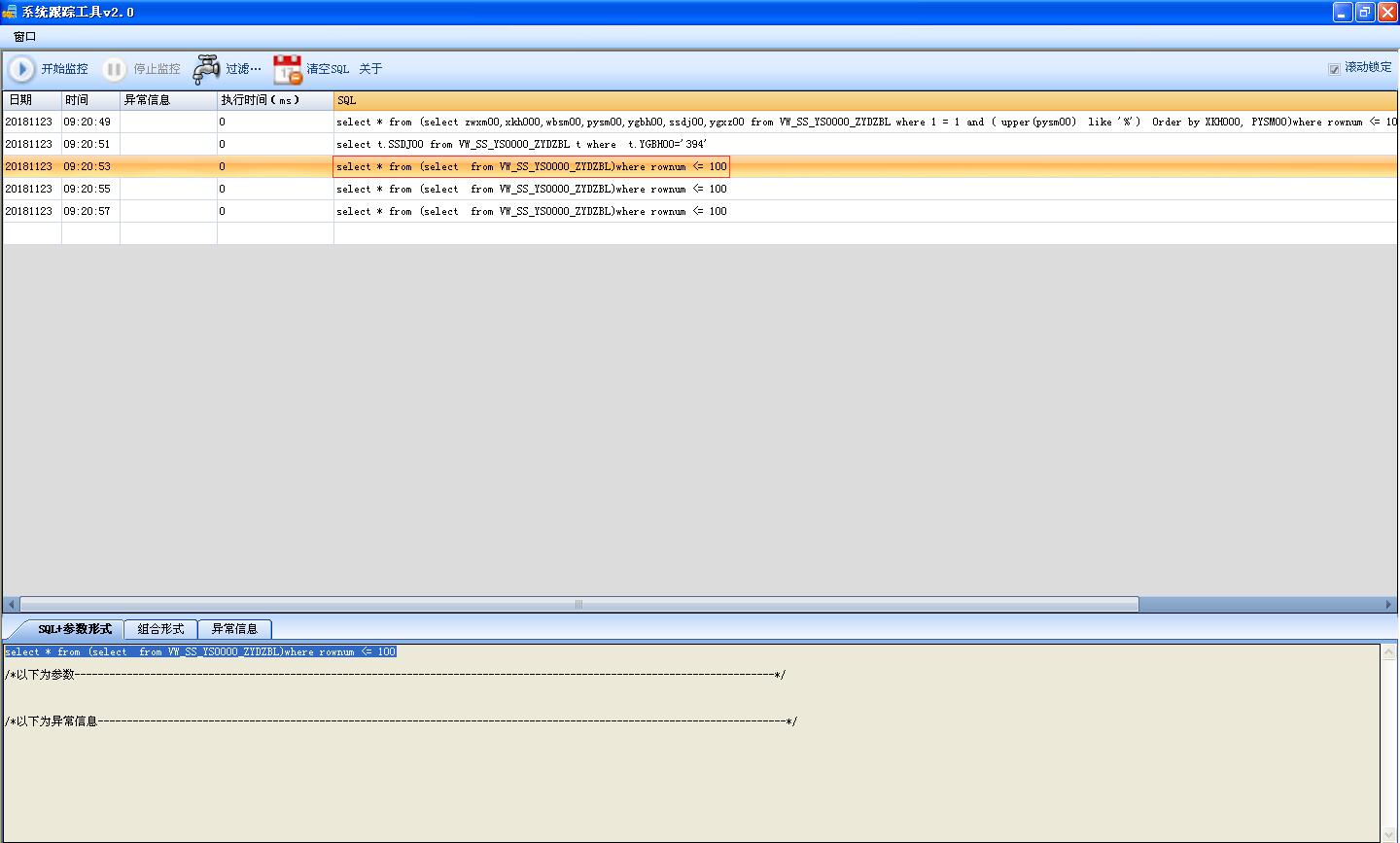The height and width of the screenshot is (843, 1400).
Task: Open the 窗口 menu
Action: (x=25, y=37)
